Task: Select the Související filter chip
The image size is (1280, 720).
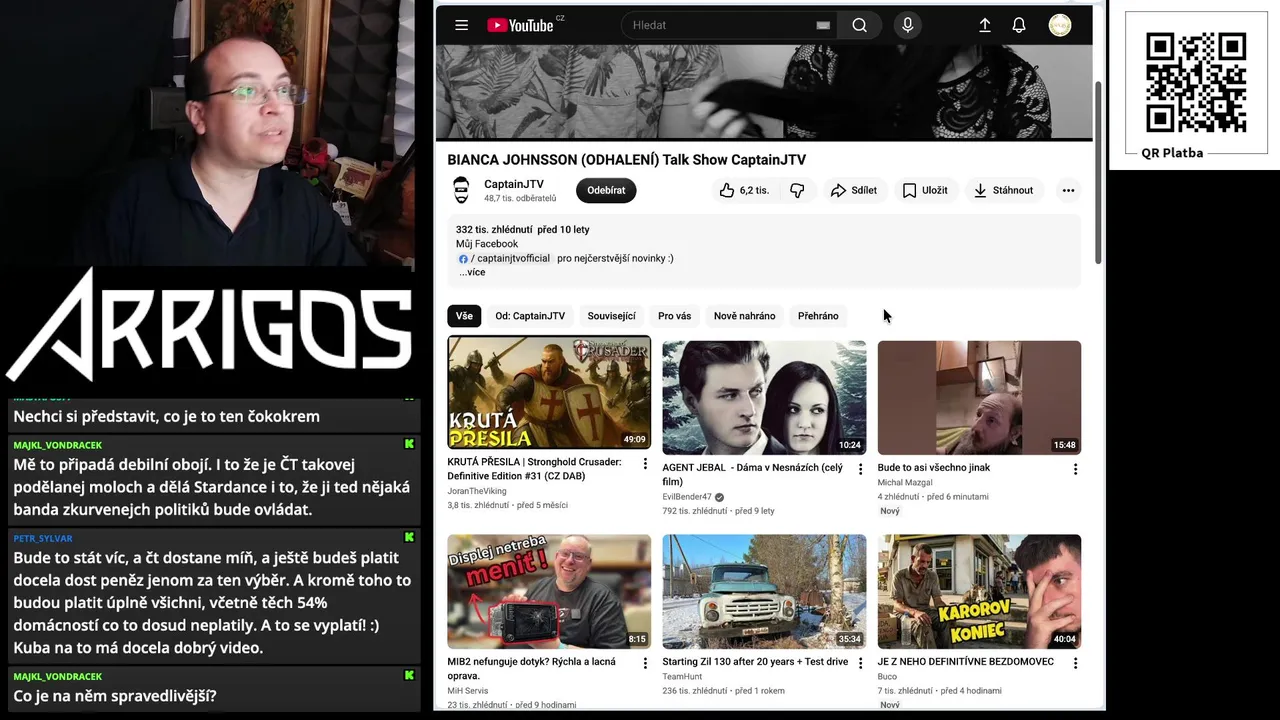Action: pyautogui.click(x=611, y=316)
